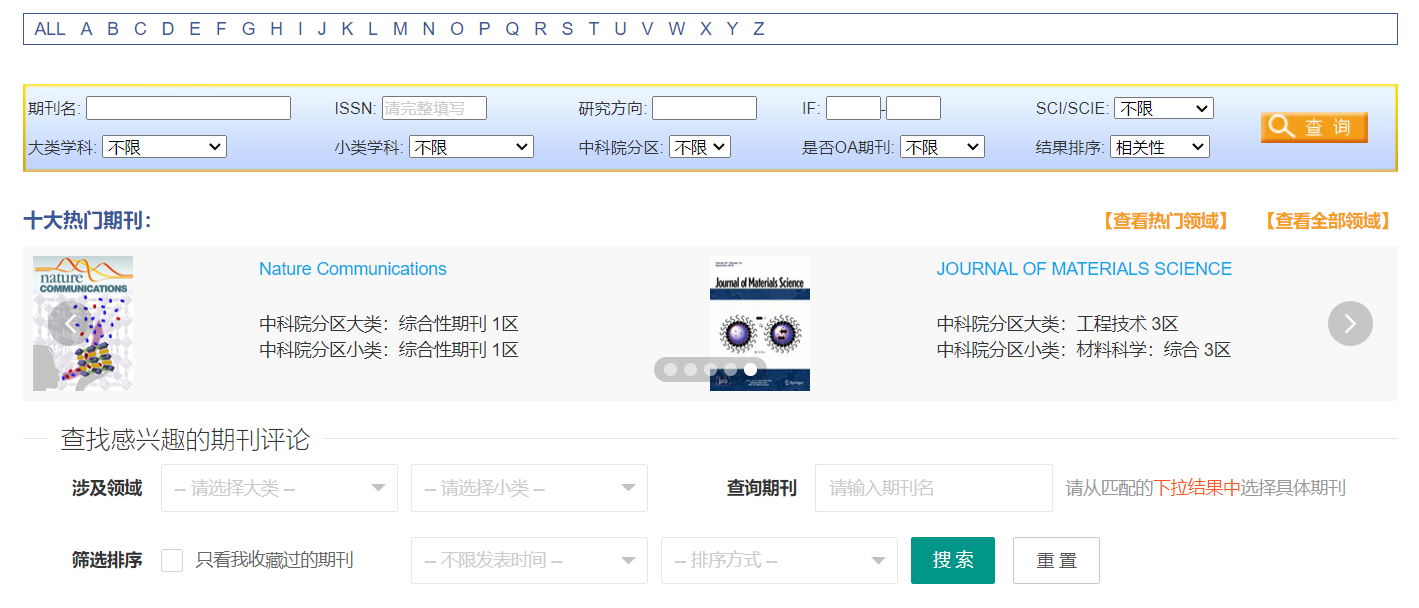
Task: Expand 排序方式 dropdown
Action: [779, 560]
